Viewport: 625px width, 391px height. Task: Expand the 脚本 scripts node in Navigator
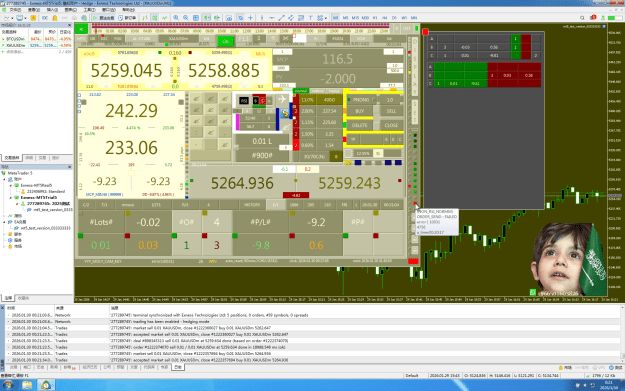click(x=5, y=234)
